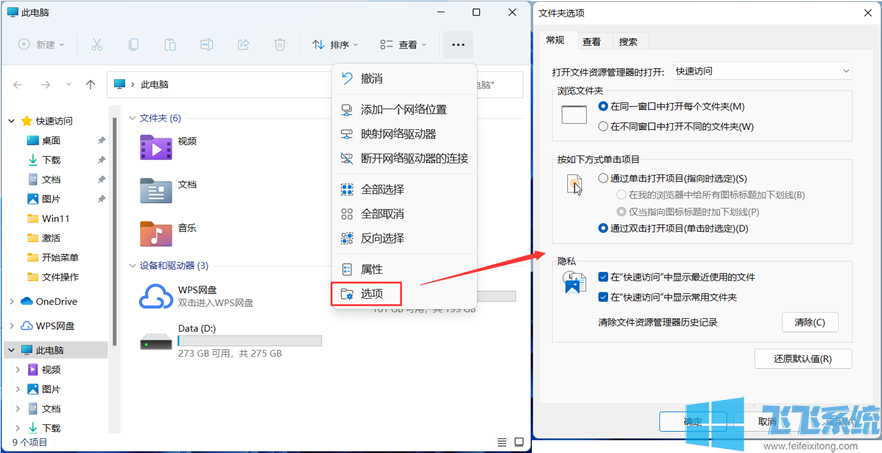Viewport: 882px width, 453px height.
Task: Click the Data (D:) storage usage bar
Action: [x=249, y=341]
